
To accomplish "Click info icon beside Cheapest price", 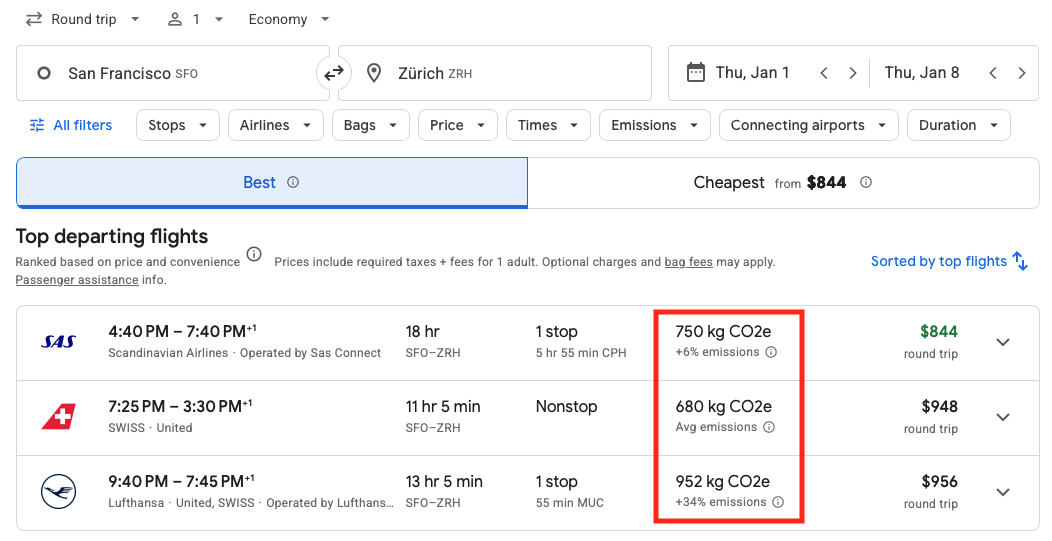I will (x=866, y=182).
